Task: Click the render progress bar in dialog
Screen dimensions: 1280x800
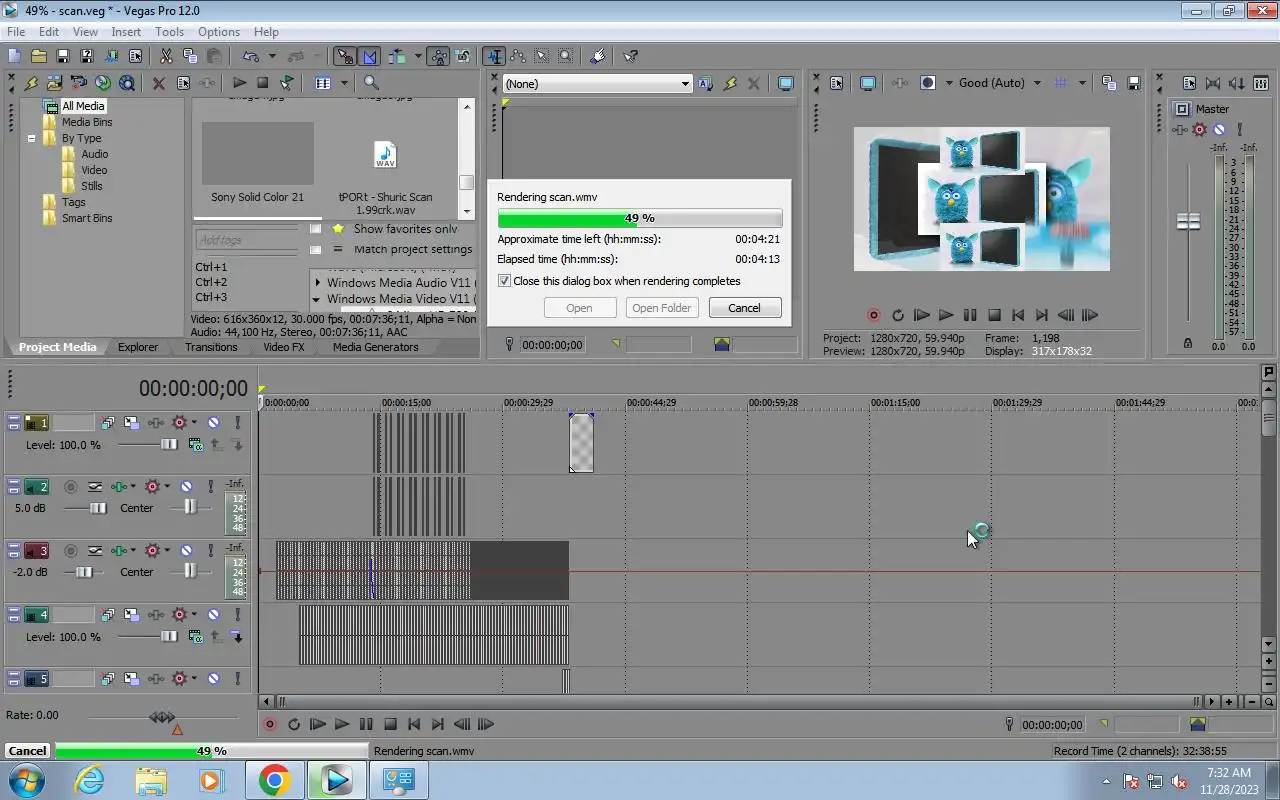Action: pos(640,218)
